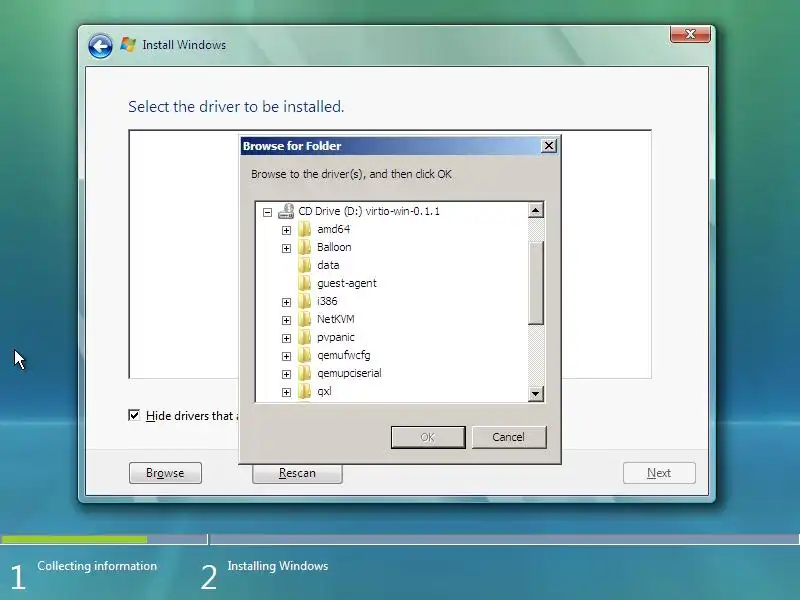Click the Browse button
Screen dimensions: 800x600
tap(165, 473)
